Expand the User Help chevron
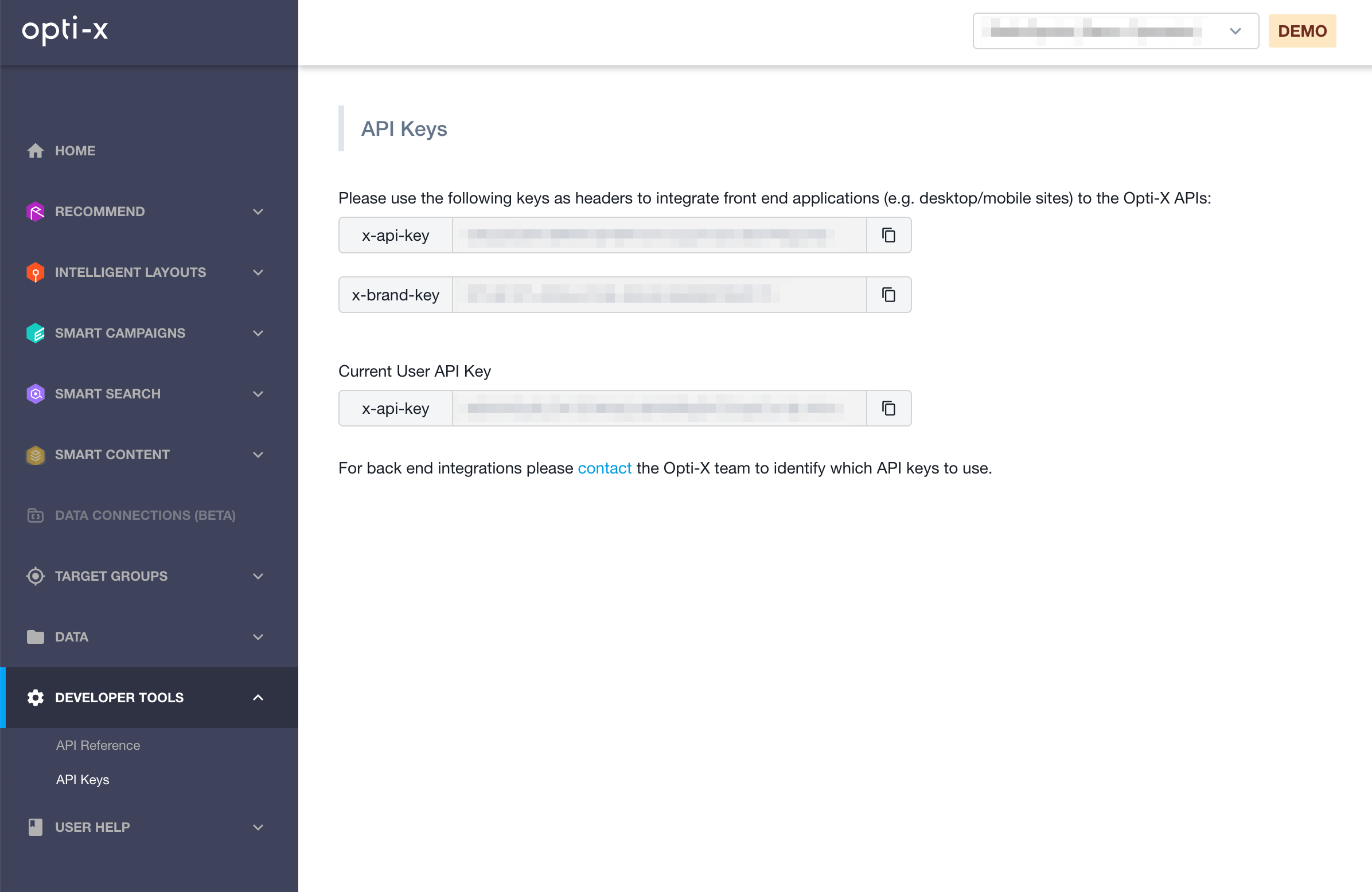 [x=258, y=827]
